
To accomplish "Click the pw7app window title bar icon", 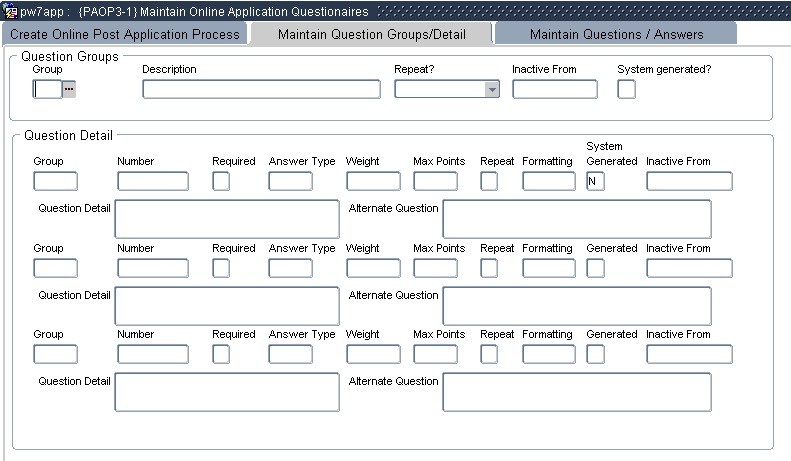I will pos(11,11).
